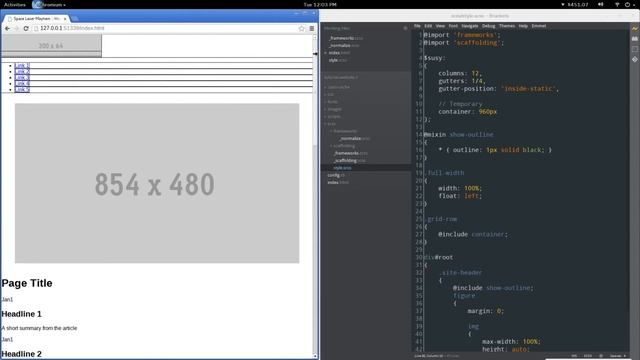Open the project name dropdown in sidebar

[x=341, y=77]
